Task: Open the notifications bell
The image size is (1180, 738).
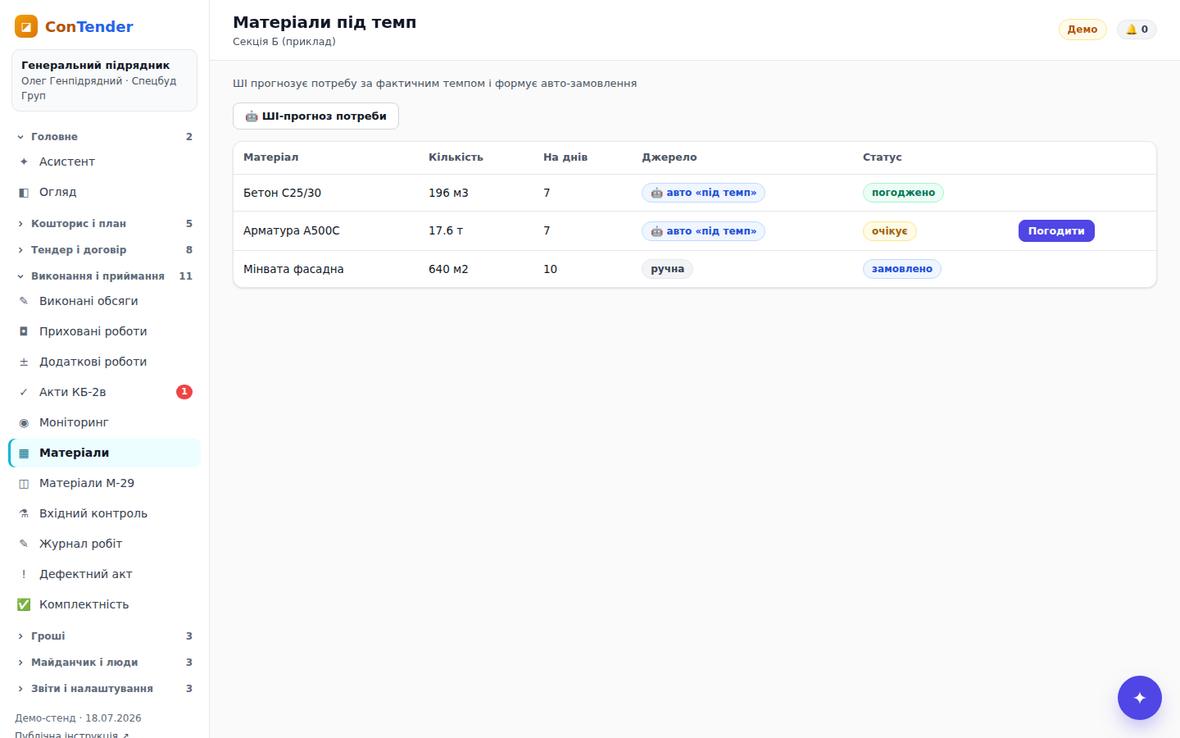Action: (x=1136, y=29)
